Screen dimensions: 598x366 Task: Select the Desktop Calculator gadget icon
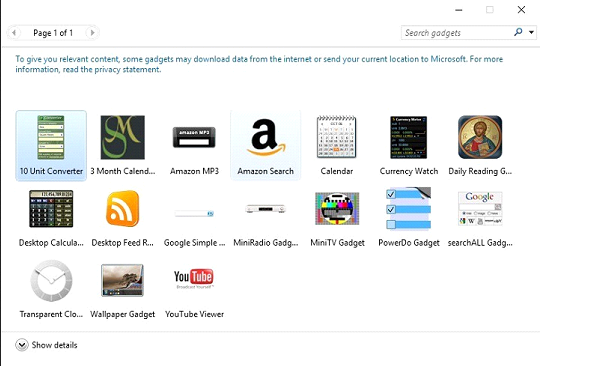(51, 209)
